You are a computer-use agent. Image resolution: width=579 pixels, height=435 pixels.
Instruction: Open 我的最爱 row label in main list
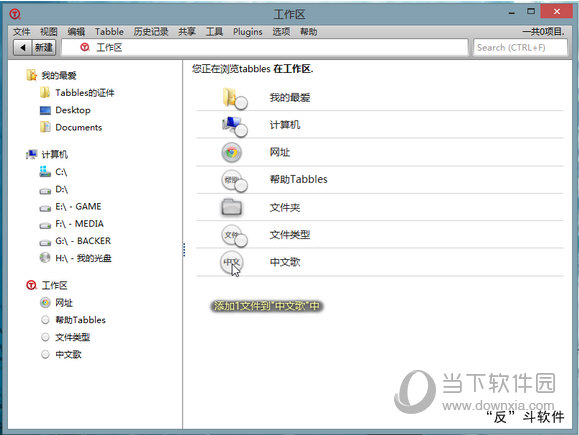click(x=290, y=98)
